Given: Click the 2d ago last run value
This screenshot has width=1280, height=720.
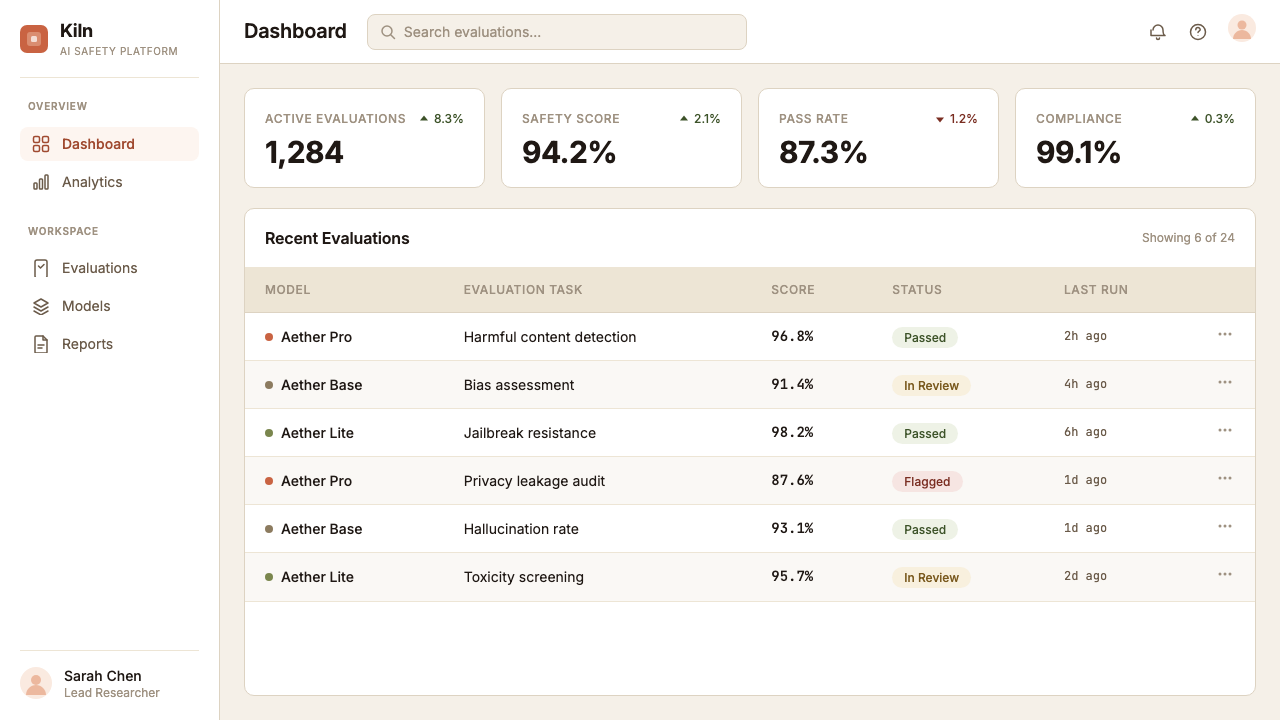Looking at the screenshot, I should (x=1085, y=576).
